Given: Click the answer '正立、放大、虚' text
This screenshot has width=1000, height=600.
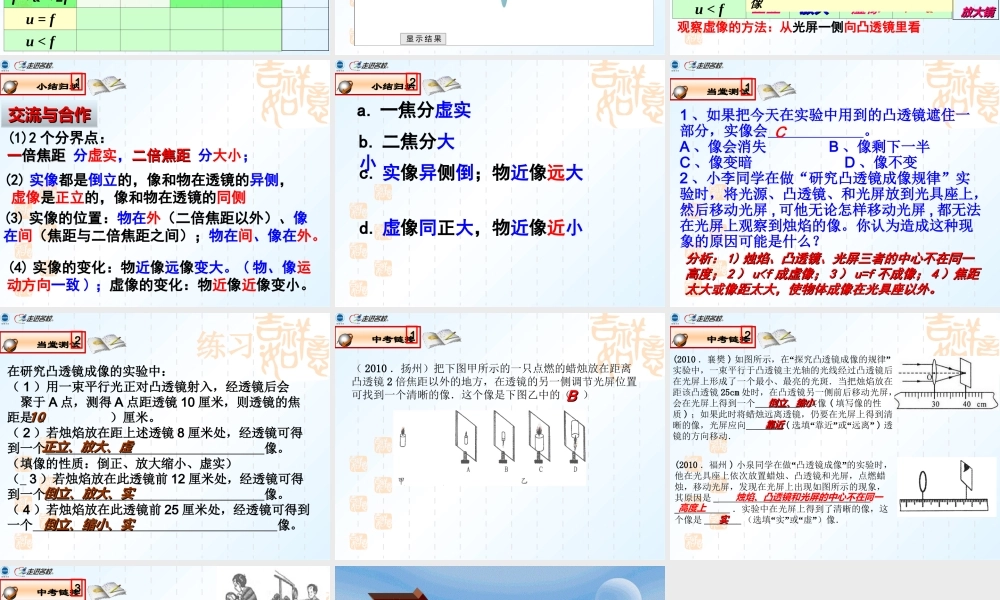Looking at the screenshot, I should pos(89,447).
